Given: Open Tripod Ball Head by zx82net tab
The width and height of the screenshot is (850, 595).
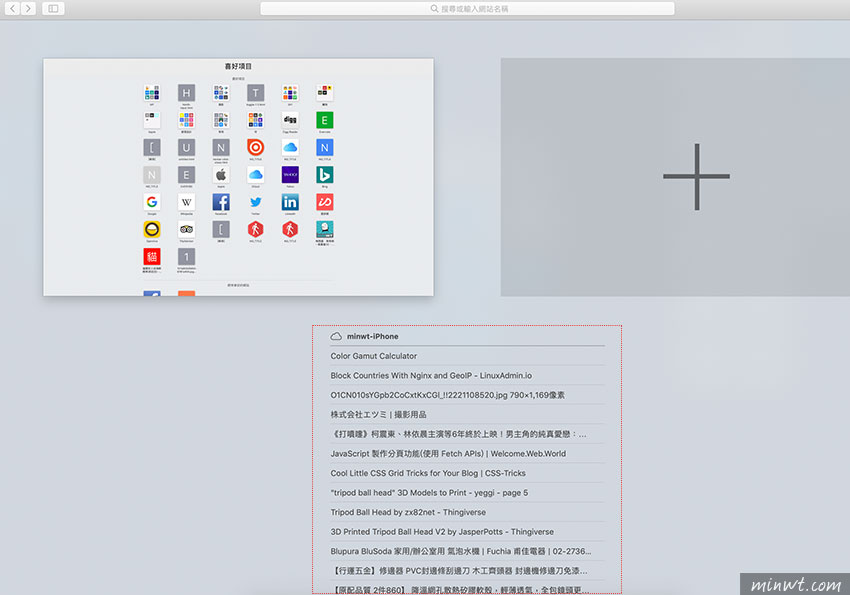Looking at the screenshot, I should tap(467, 512).
